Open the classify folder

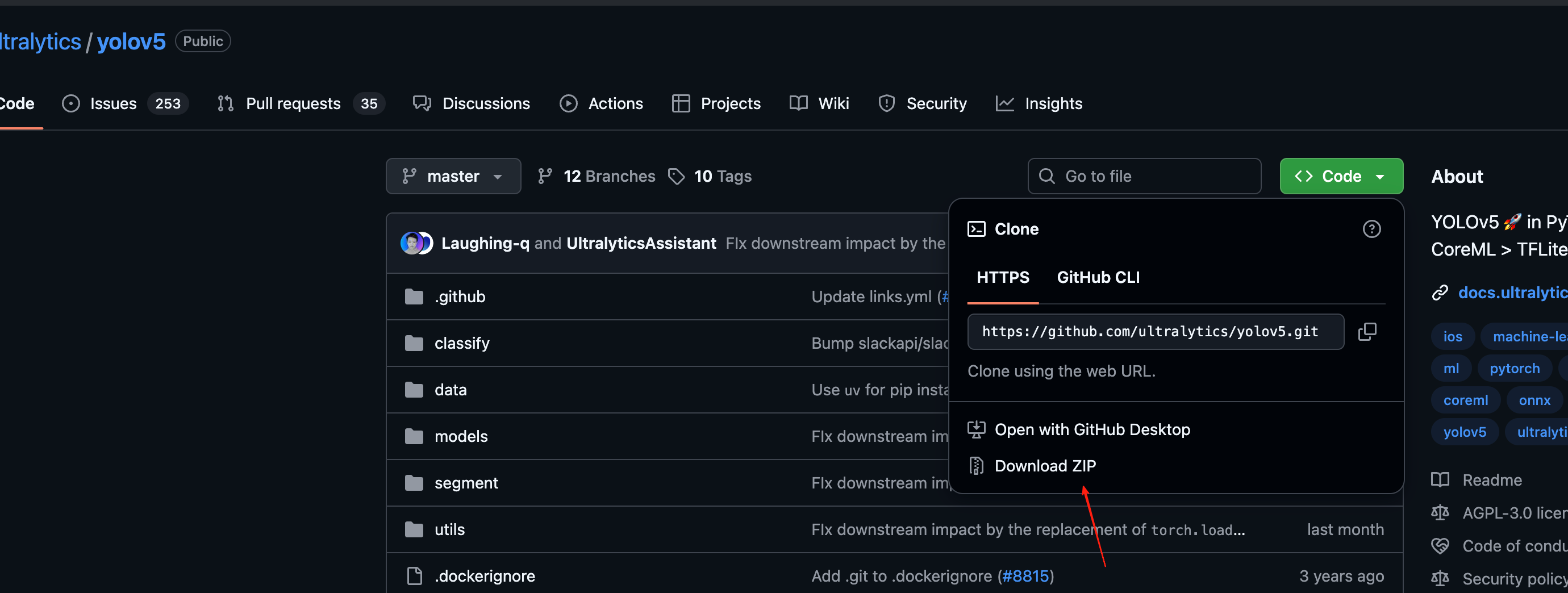coord(461,344)
